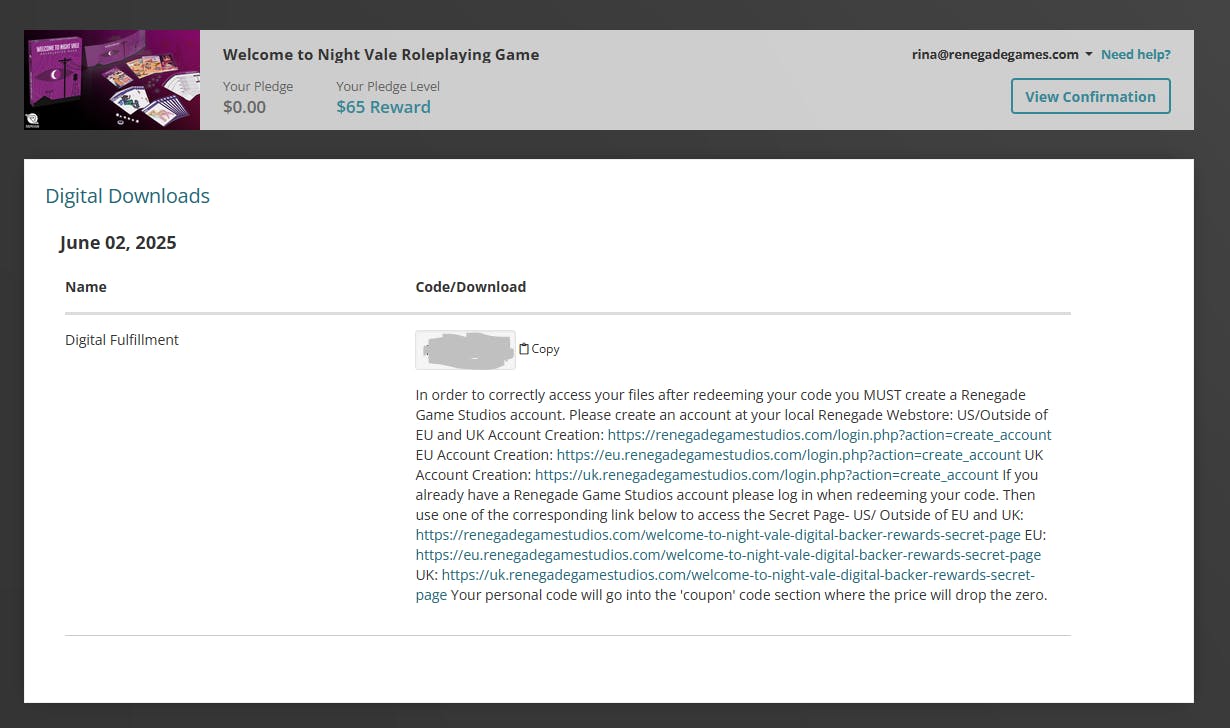Visit the EU backer rewards secret page link
Viewport: 1230px width, 728px height.
[x=728, y=555]
